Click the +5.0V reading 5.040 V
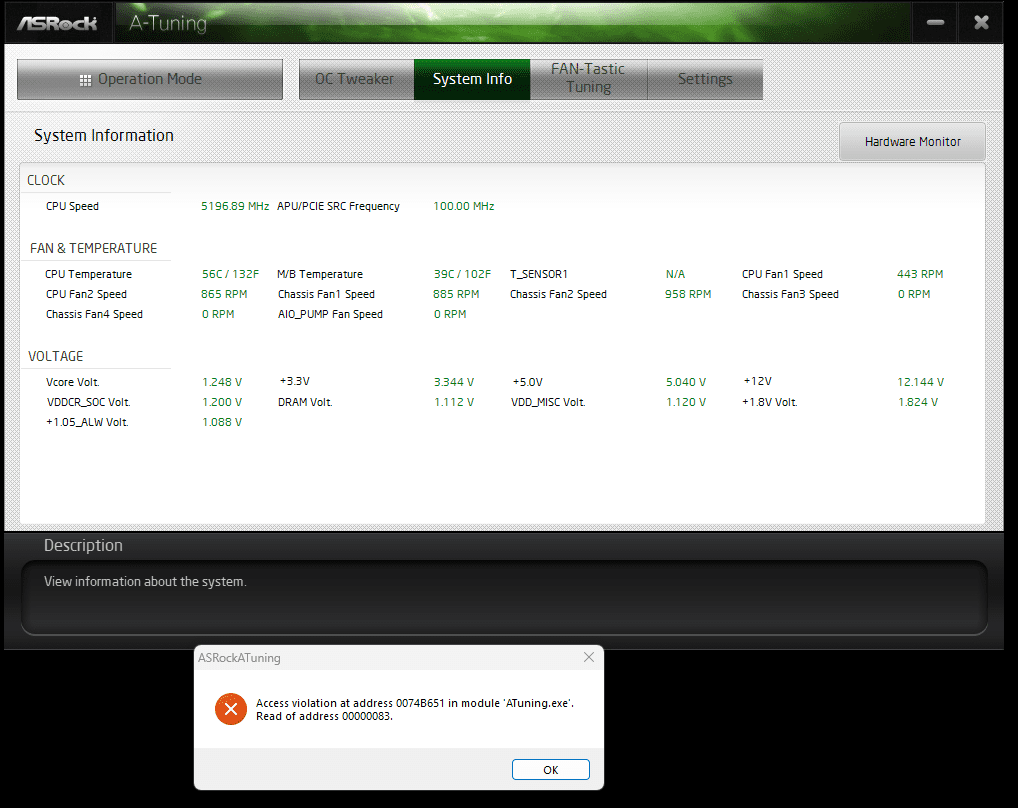The width and height of the screenshot is (1018, 808). click(686, 382)
